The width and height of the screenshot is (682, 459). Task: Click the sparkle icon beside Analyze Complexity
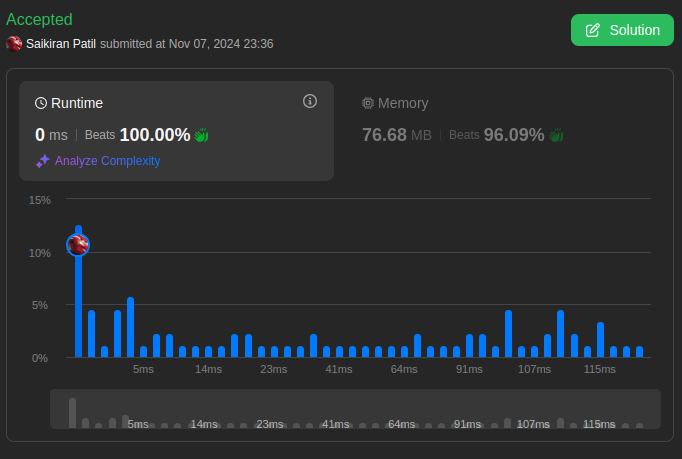tap(42, 160)
